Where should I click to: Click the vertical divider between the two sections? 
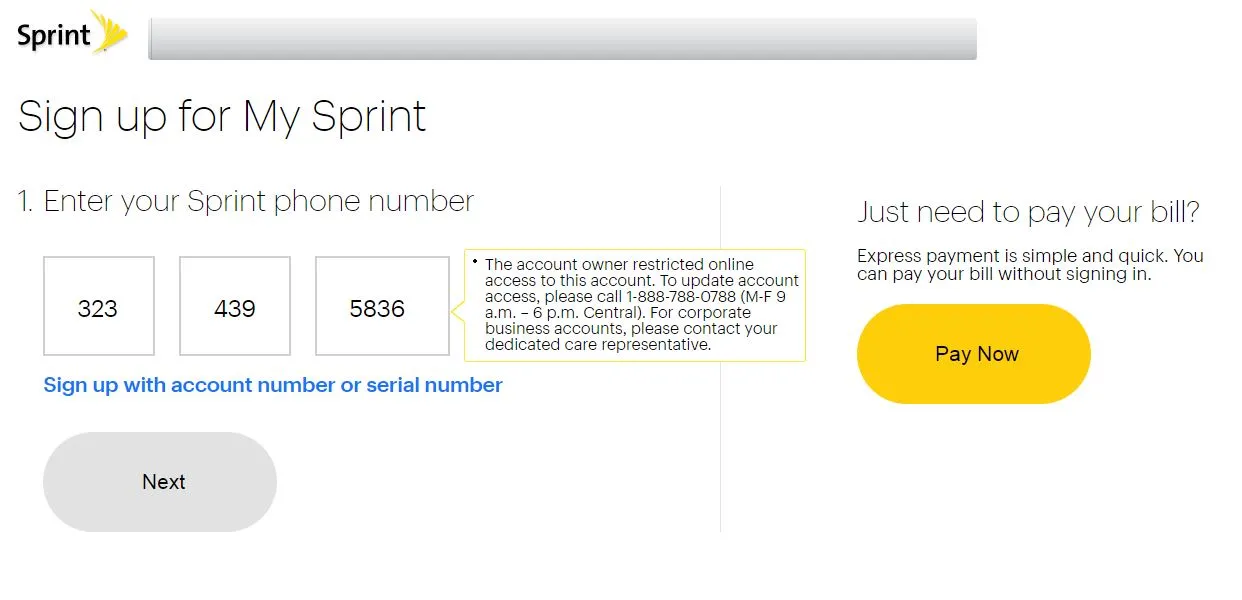pos(720,360)
